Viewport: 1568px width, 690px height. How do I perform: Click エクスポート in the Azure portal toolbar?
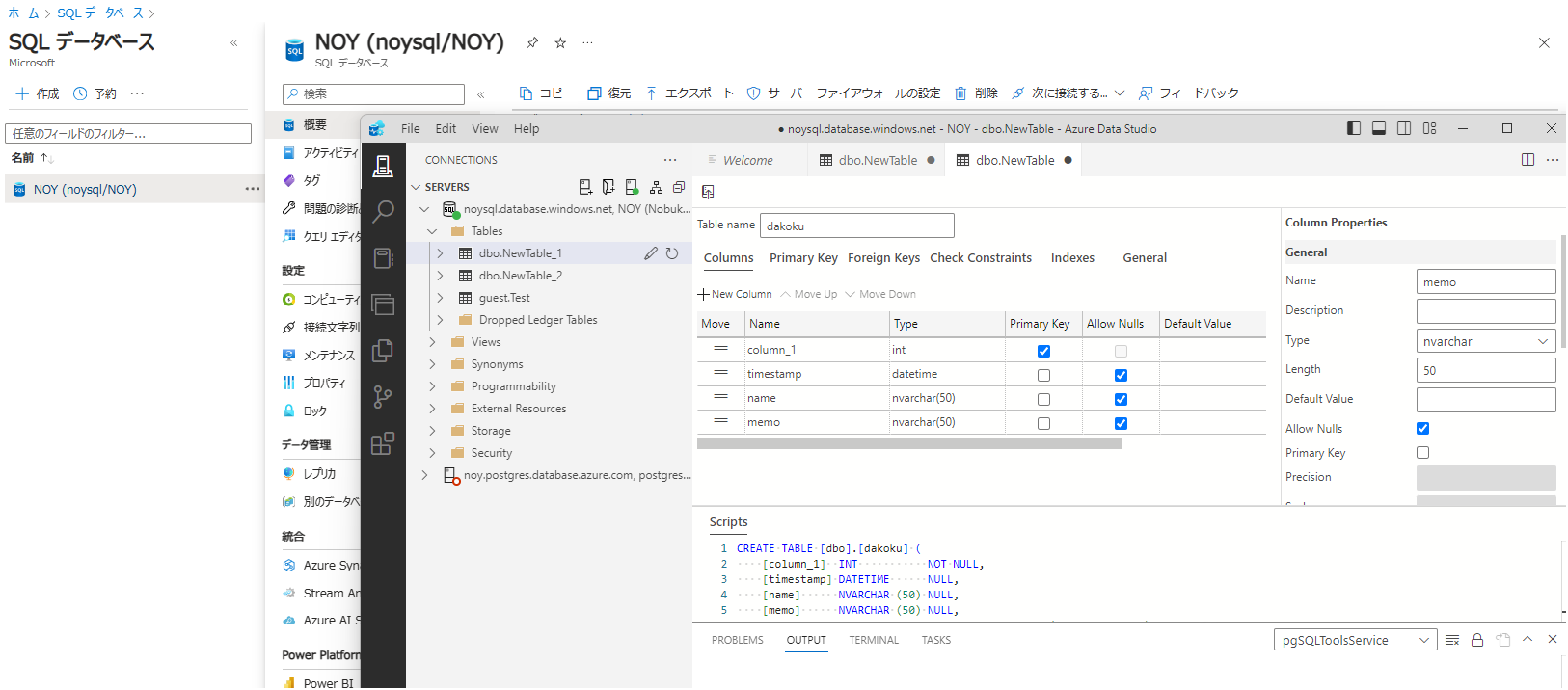pos(689,93)
